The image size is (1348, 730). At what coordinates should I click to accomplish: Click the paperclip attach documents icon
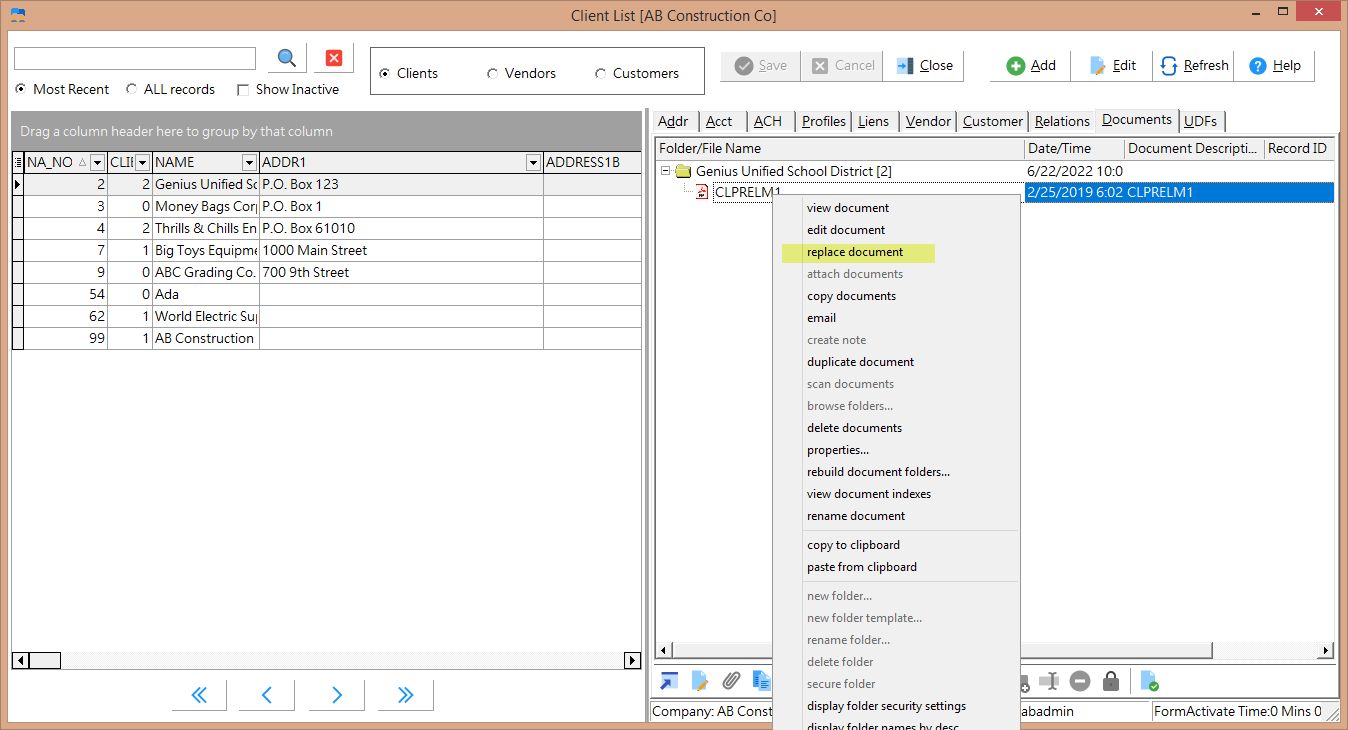pos(731,682)
